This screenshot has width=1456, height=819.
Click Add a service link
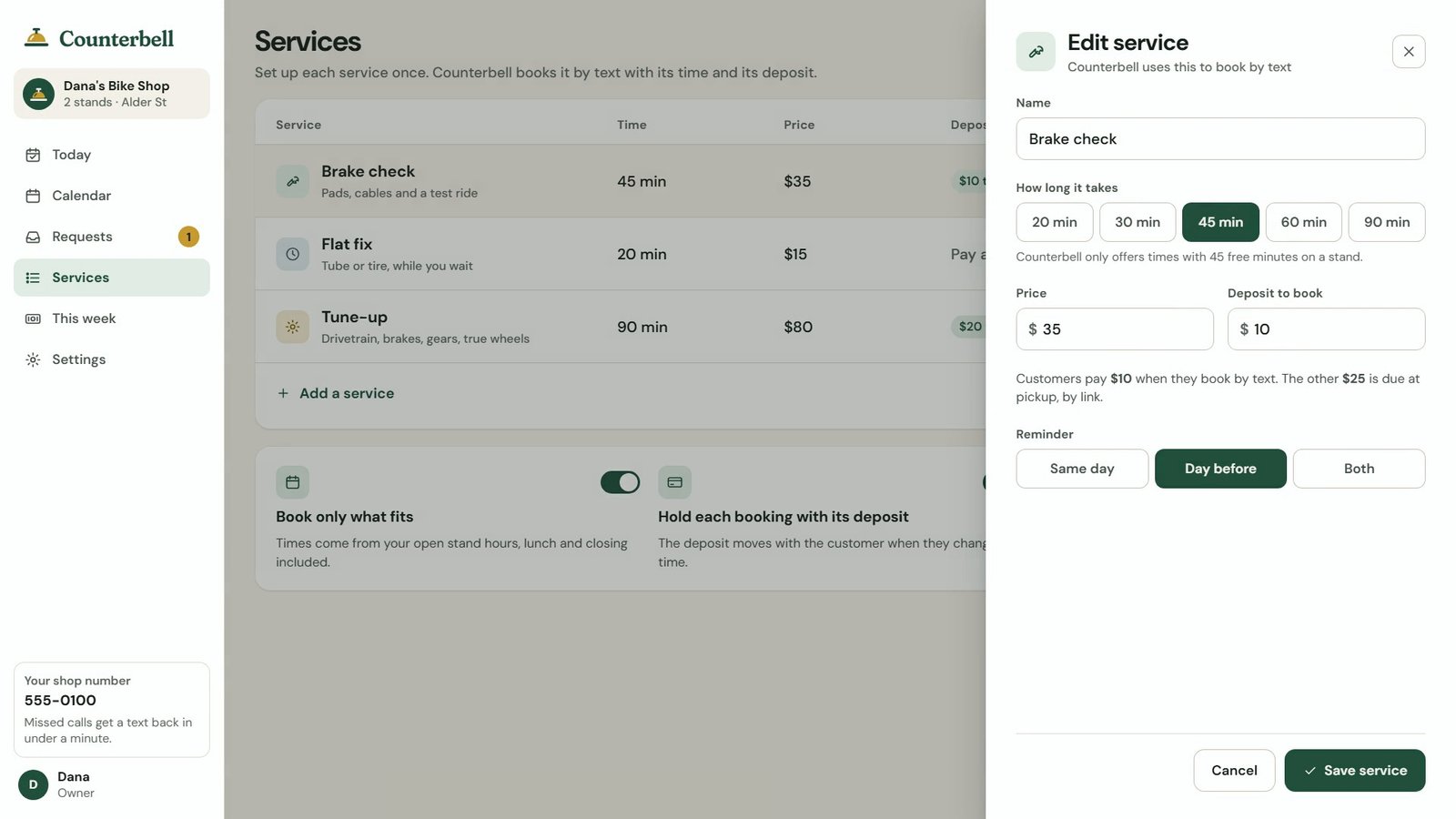(336, 393)
